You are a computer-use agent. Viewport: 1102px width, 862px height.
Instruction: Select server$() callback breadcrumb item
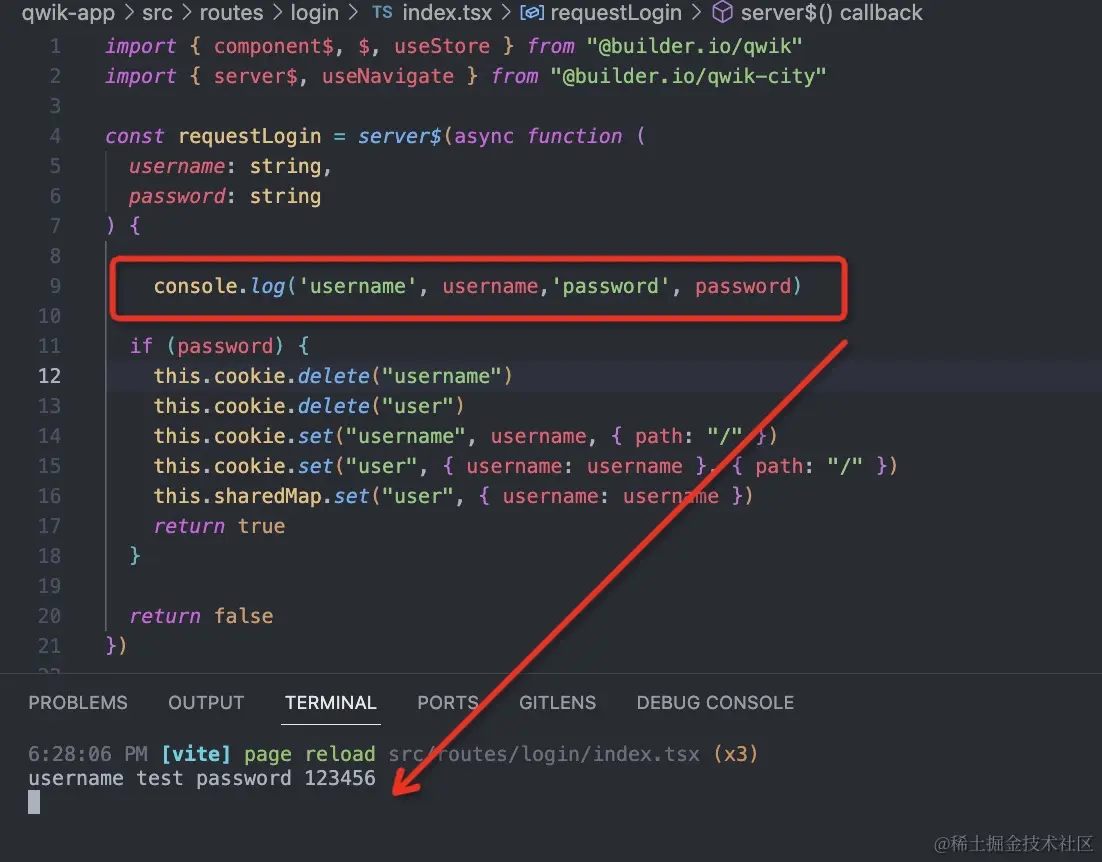(831, 13)
